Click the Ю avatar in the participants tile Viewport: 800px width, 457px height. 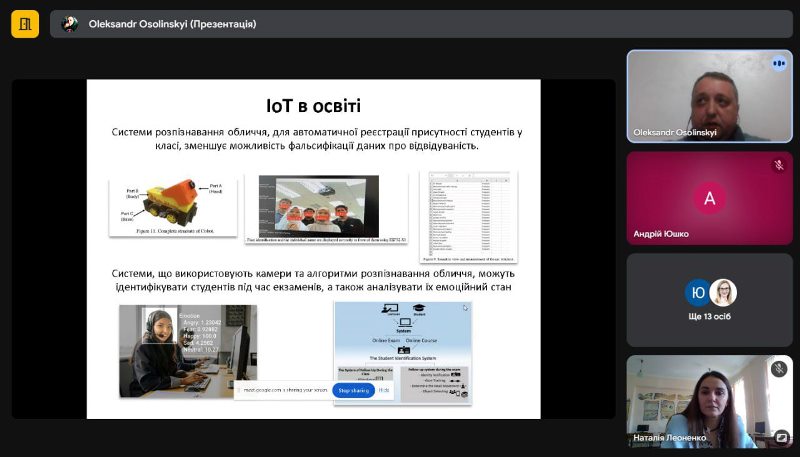pos(697,292)
